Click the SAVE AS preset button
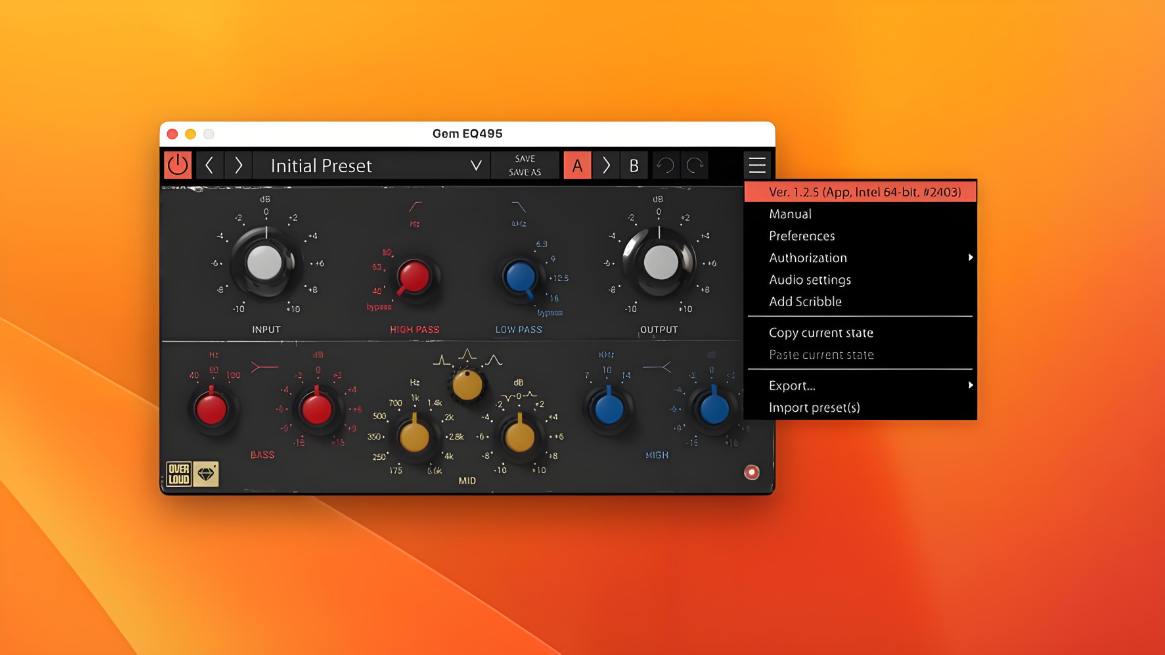 point(525,172)
